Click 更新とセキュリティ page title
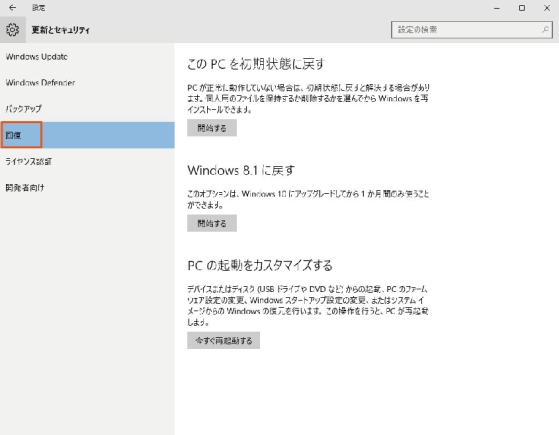Screen dimensions: 559x435 coord(61,30)
